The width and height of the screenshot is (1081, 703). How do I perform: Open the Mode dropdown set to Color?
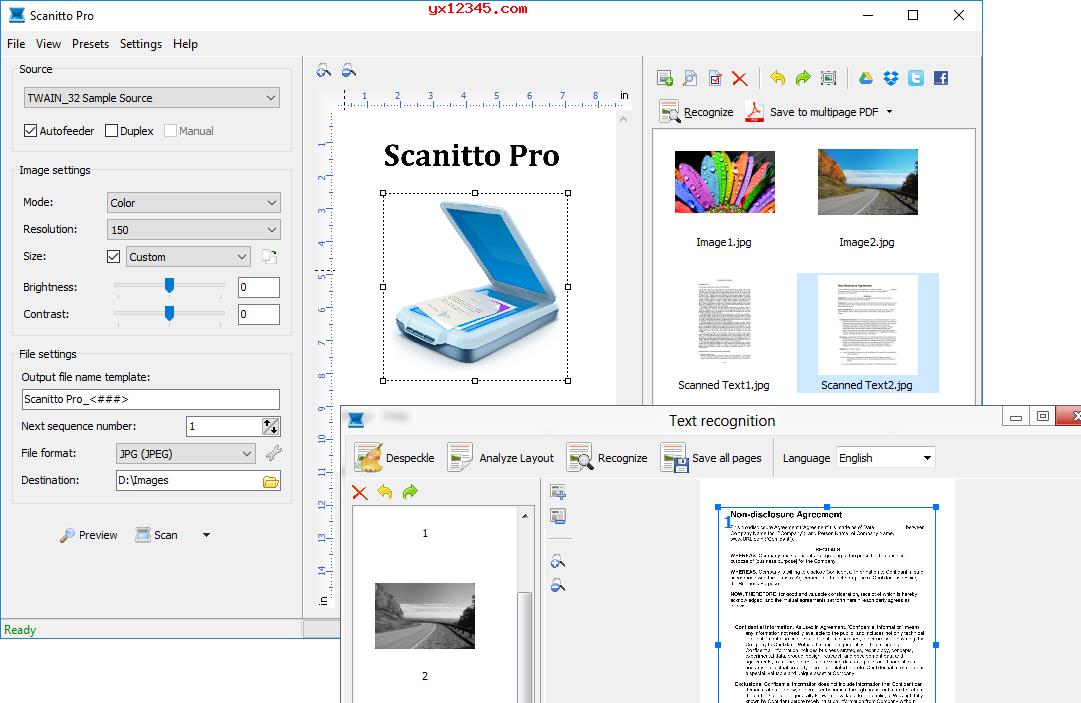[x=194, y=203]
